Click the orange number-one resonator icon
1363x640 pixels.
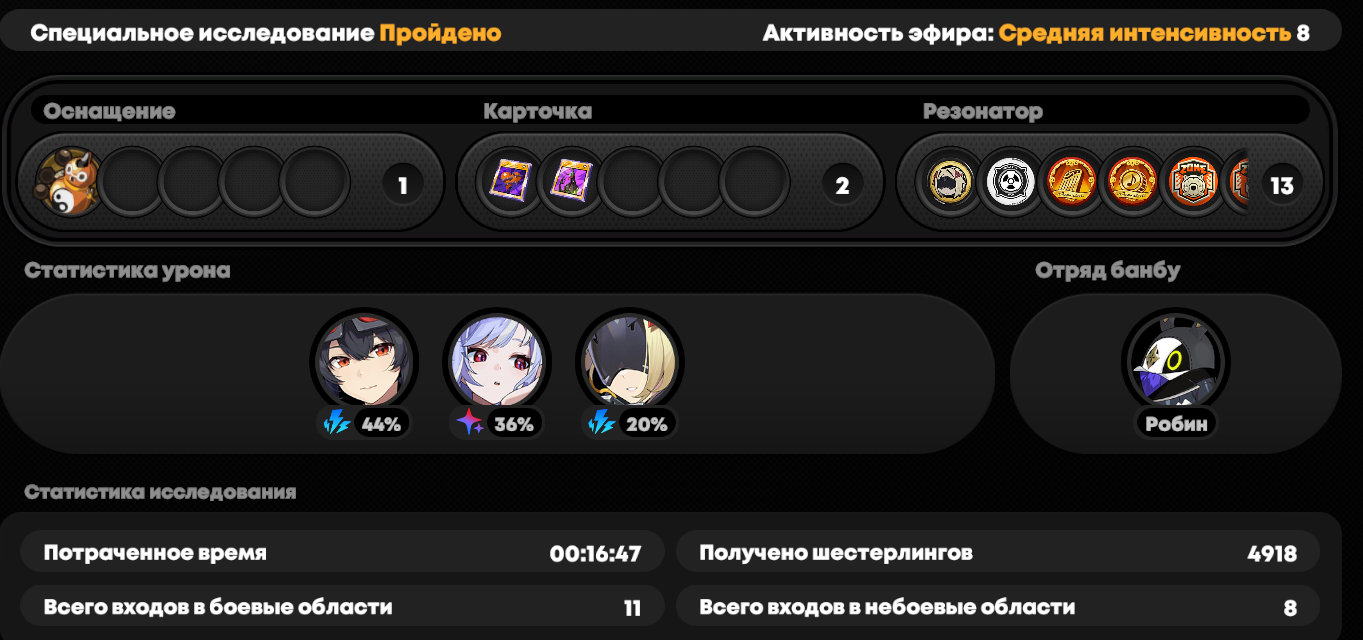(x=1069, y=183)
